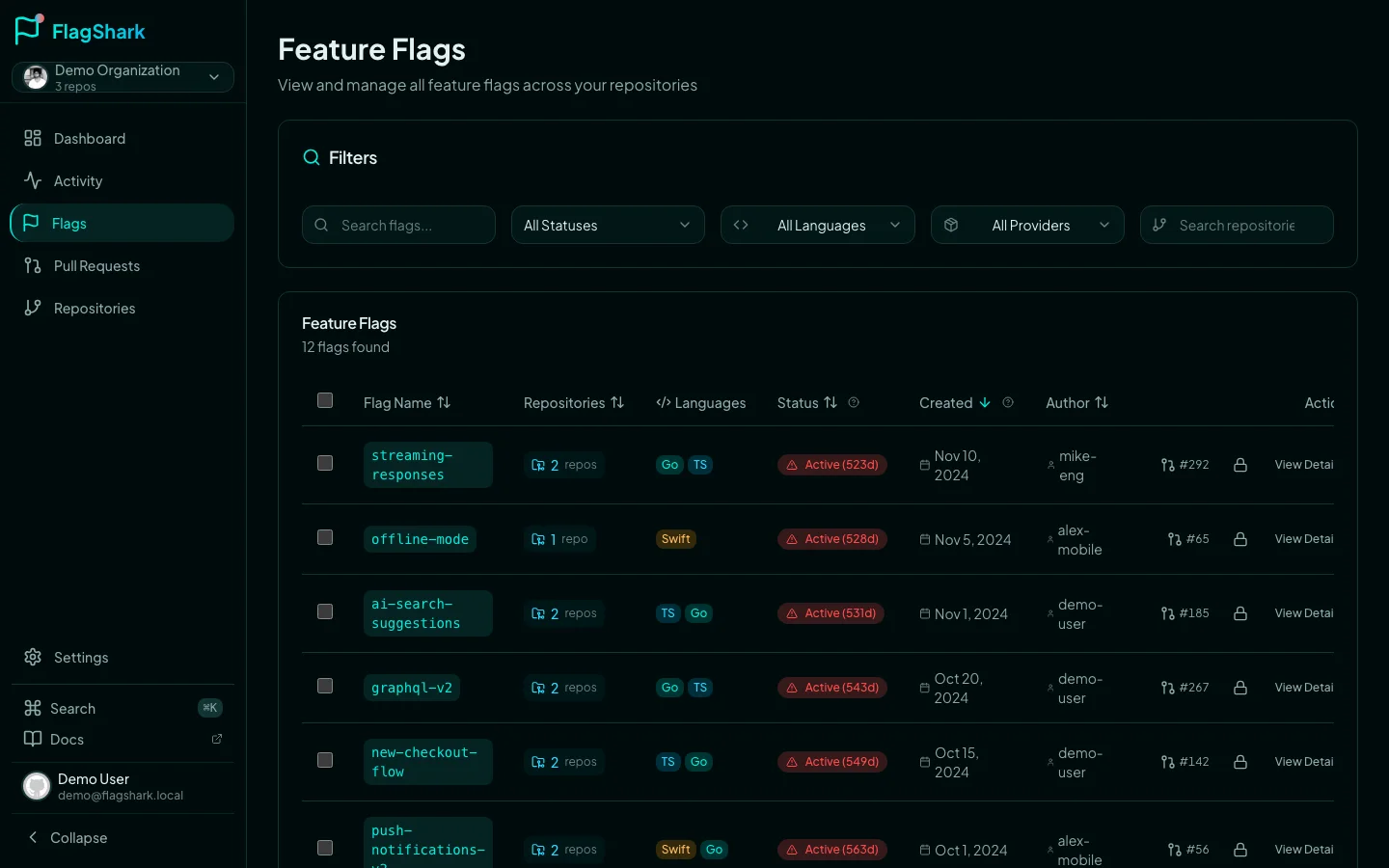Select the Flags icon in the sidebar
Image resolution: width=1389 pixels, height=868 pixels.
tap(32, 223)
